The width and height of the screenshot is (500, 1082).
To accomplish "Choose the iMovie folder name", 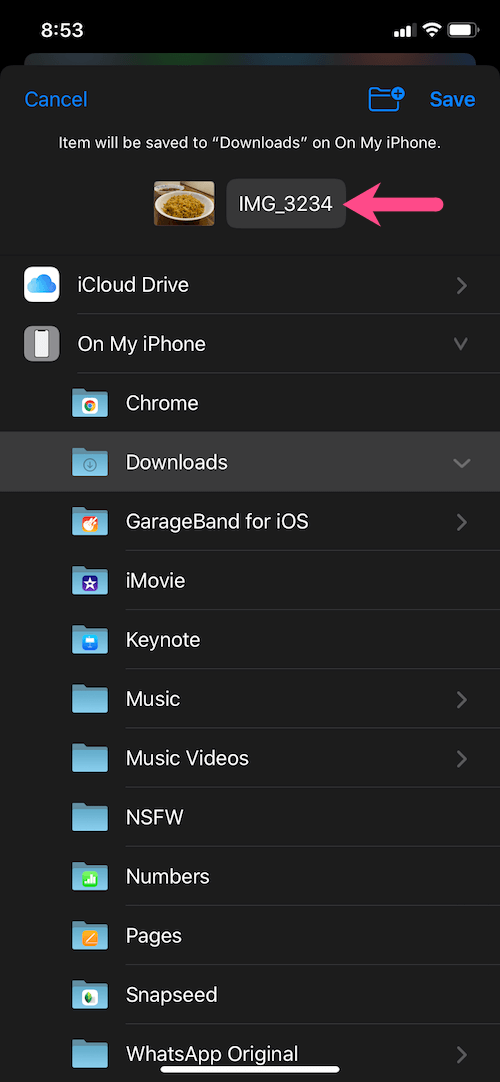I will click(155, 581).
